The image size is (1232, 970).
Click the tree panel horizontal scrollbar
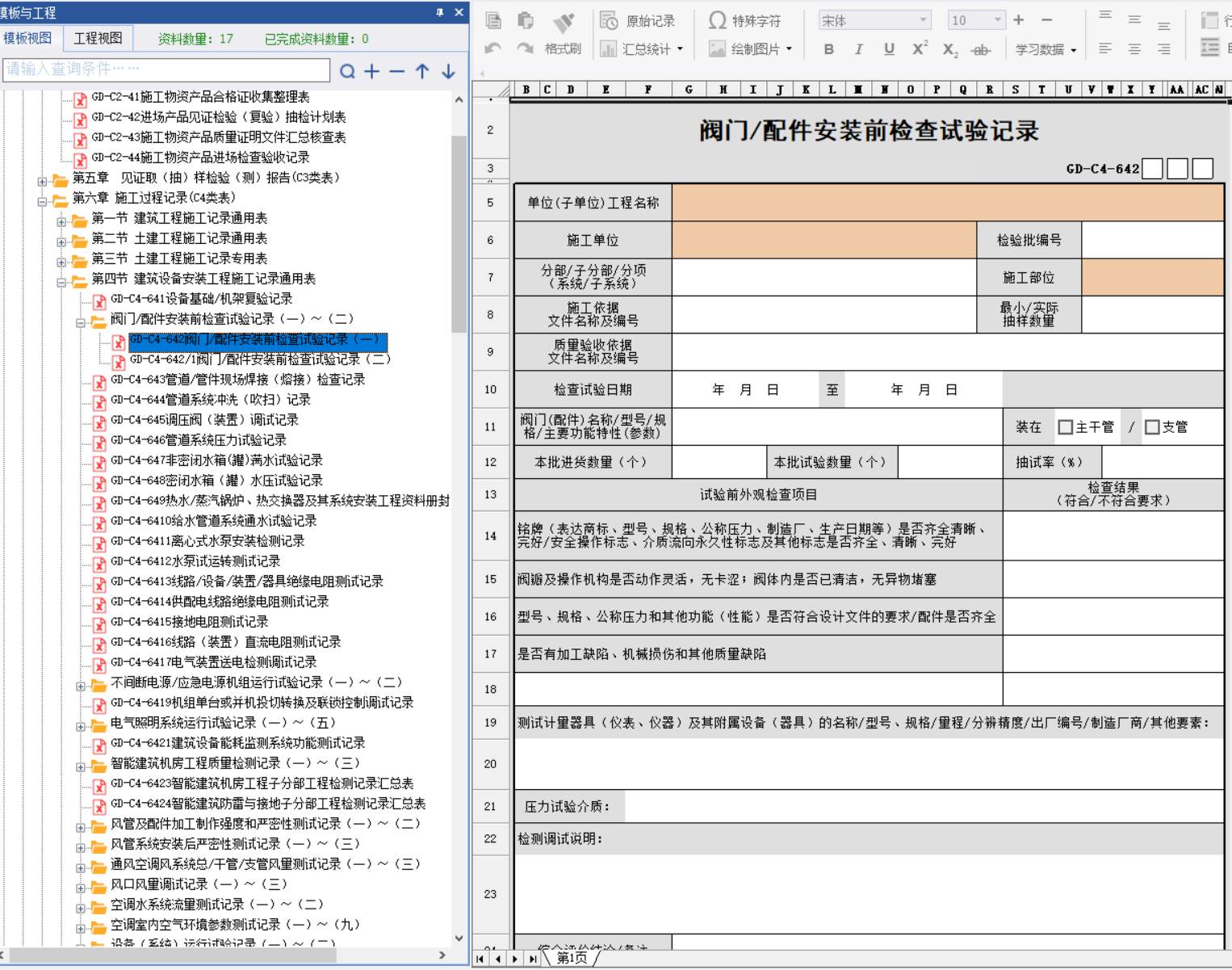coord(172,955)
